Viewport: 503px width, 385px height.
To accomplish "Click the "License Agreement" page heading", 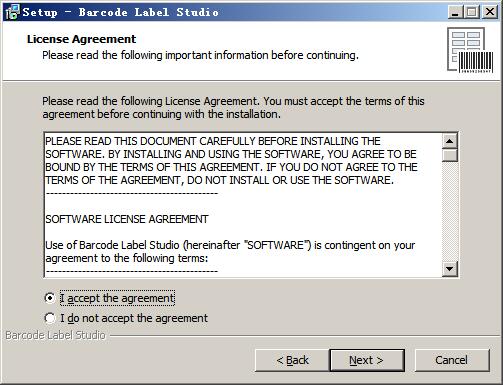I will point(81,39).
